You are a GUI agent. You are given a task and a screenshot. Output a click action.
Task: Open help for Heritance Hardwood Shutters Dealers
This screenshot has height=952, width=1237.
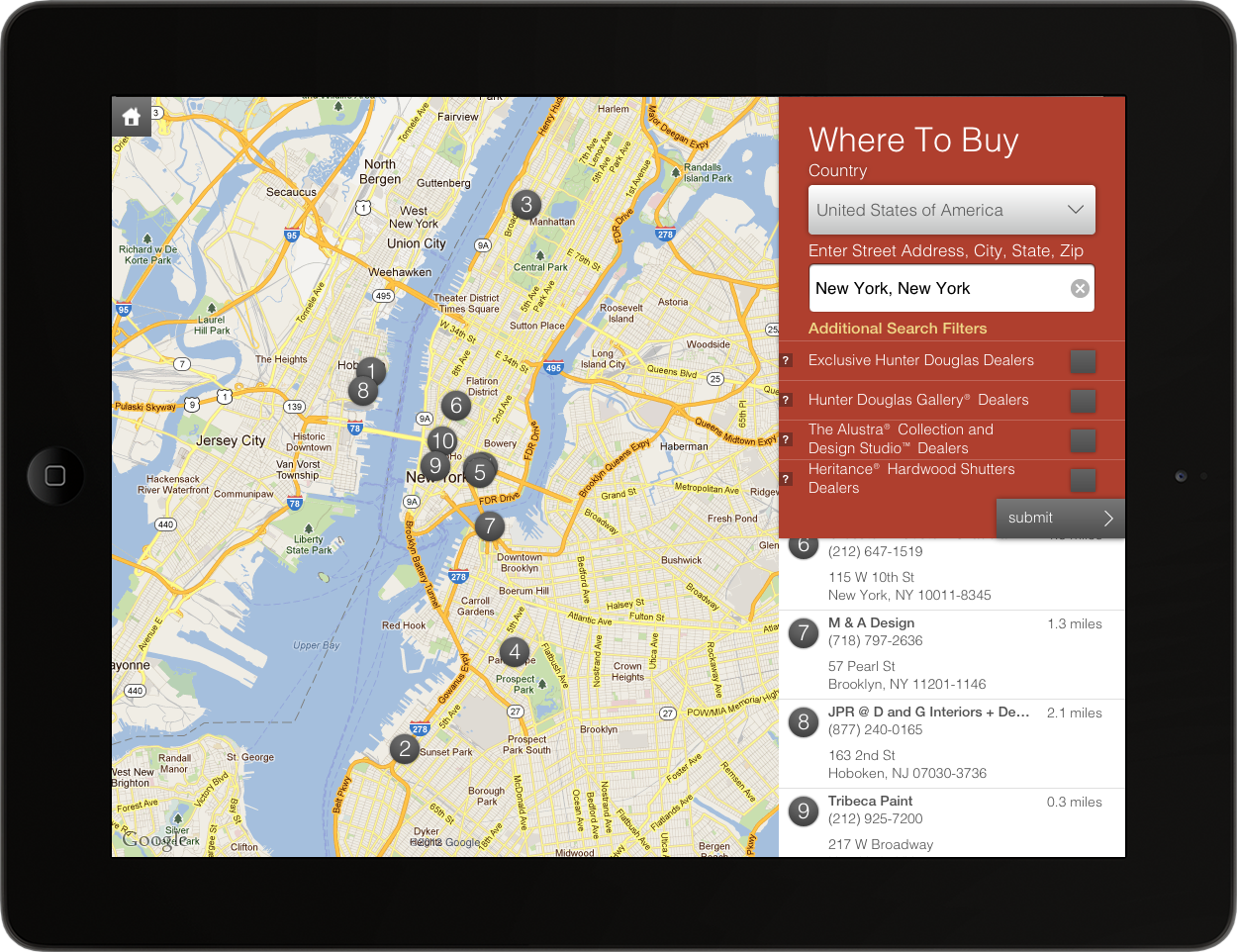[787, 479]
